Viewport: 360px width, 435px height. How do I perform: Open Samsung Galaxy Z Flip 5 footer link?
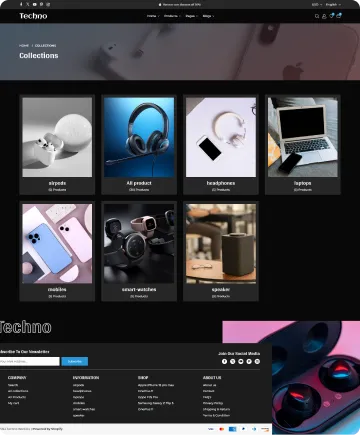(x=156, y=403)
